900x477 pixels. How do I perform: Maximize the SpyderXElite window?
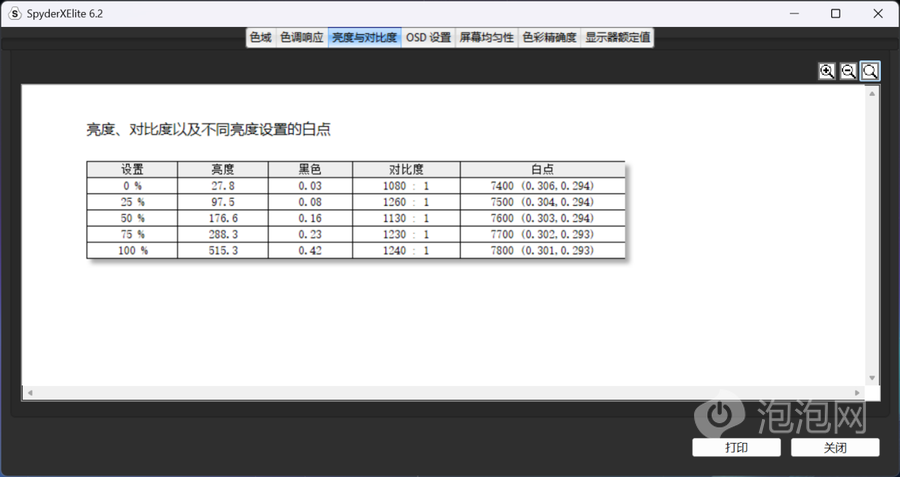835,14
